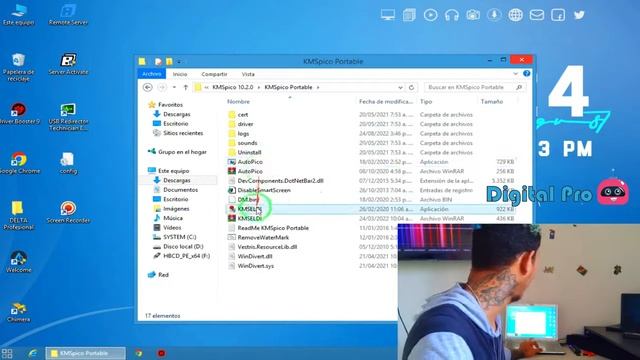Open DELTA Profesional desktop folder
This screenshot has width=640, height=360.
(18, 216)
